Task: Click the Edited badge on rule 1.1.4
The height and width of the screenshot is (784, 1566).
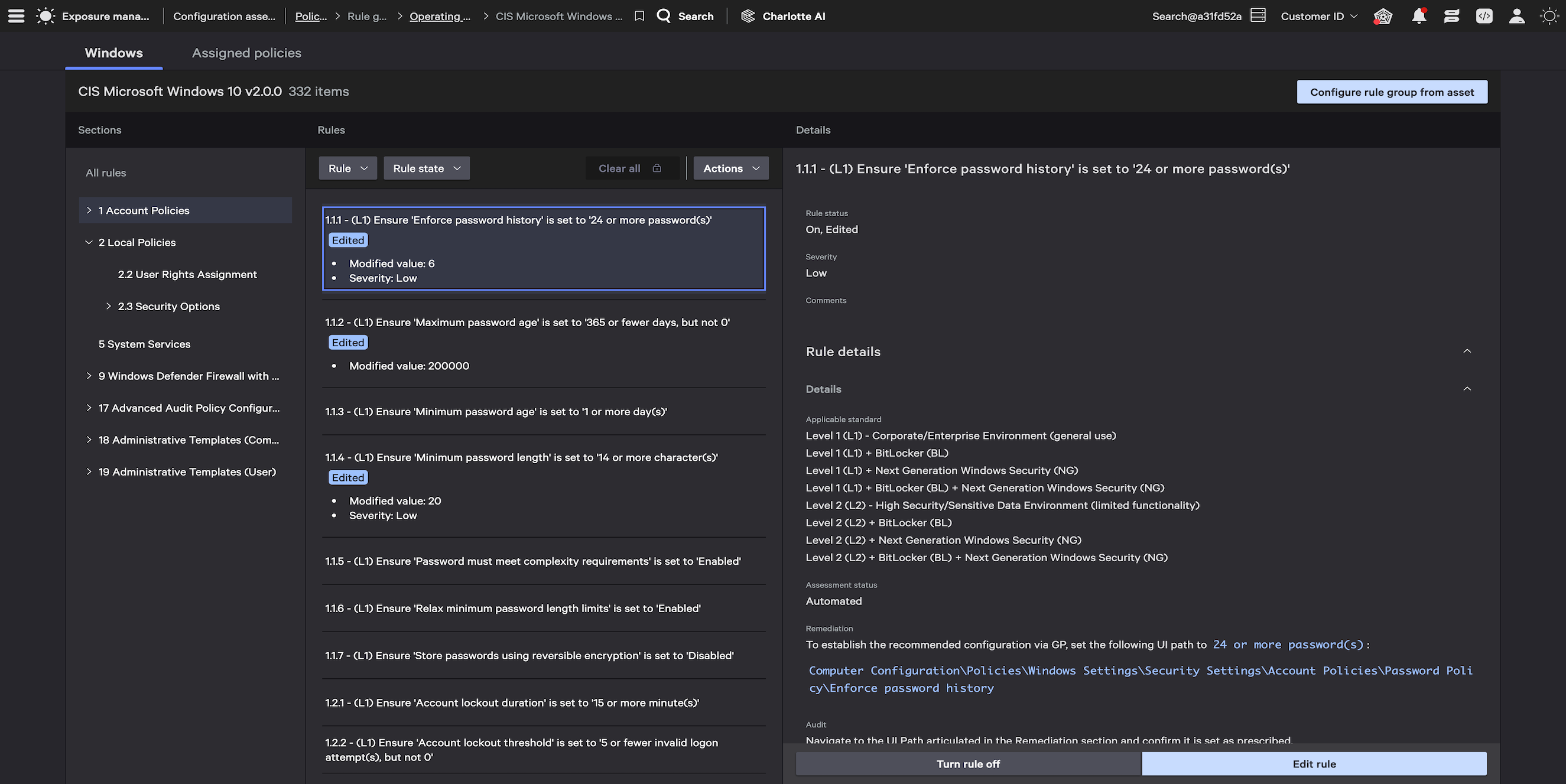Action: tap(347, 478)
